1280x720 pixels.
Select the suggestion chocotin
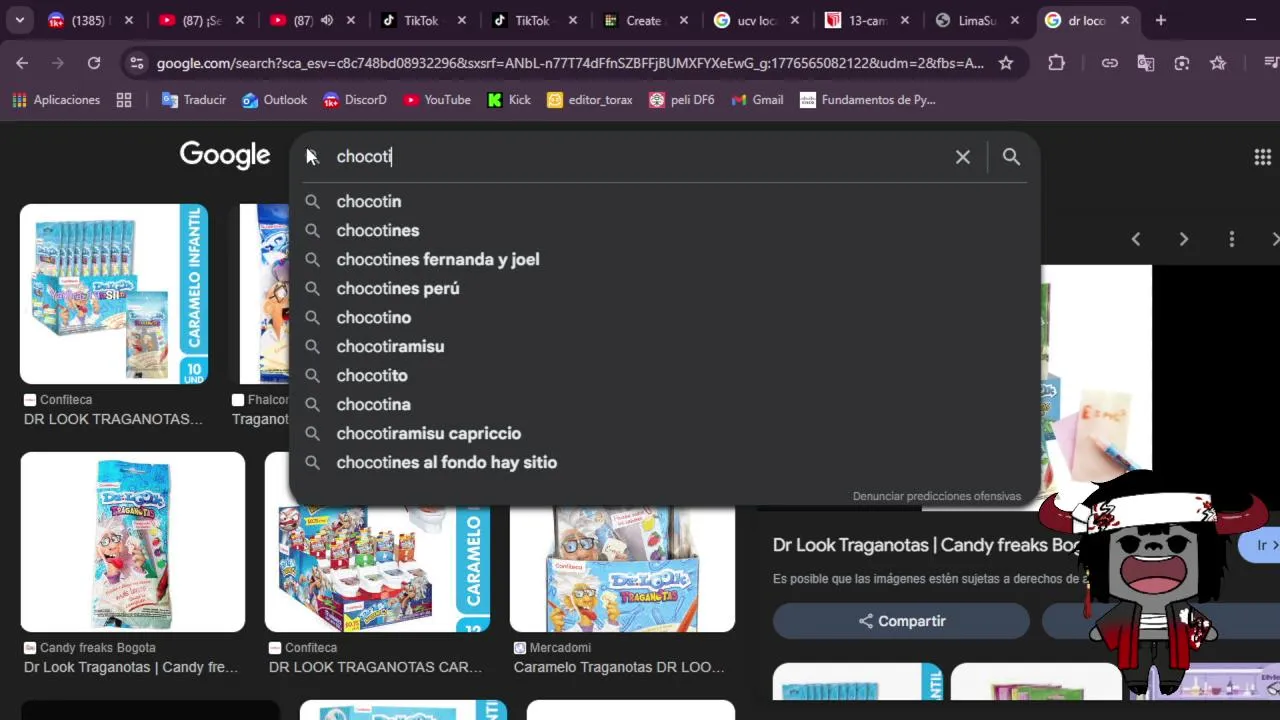(664, 201)
